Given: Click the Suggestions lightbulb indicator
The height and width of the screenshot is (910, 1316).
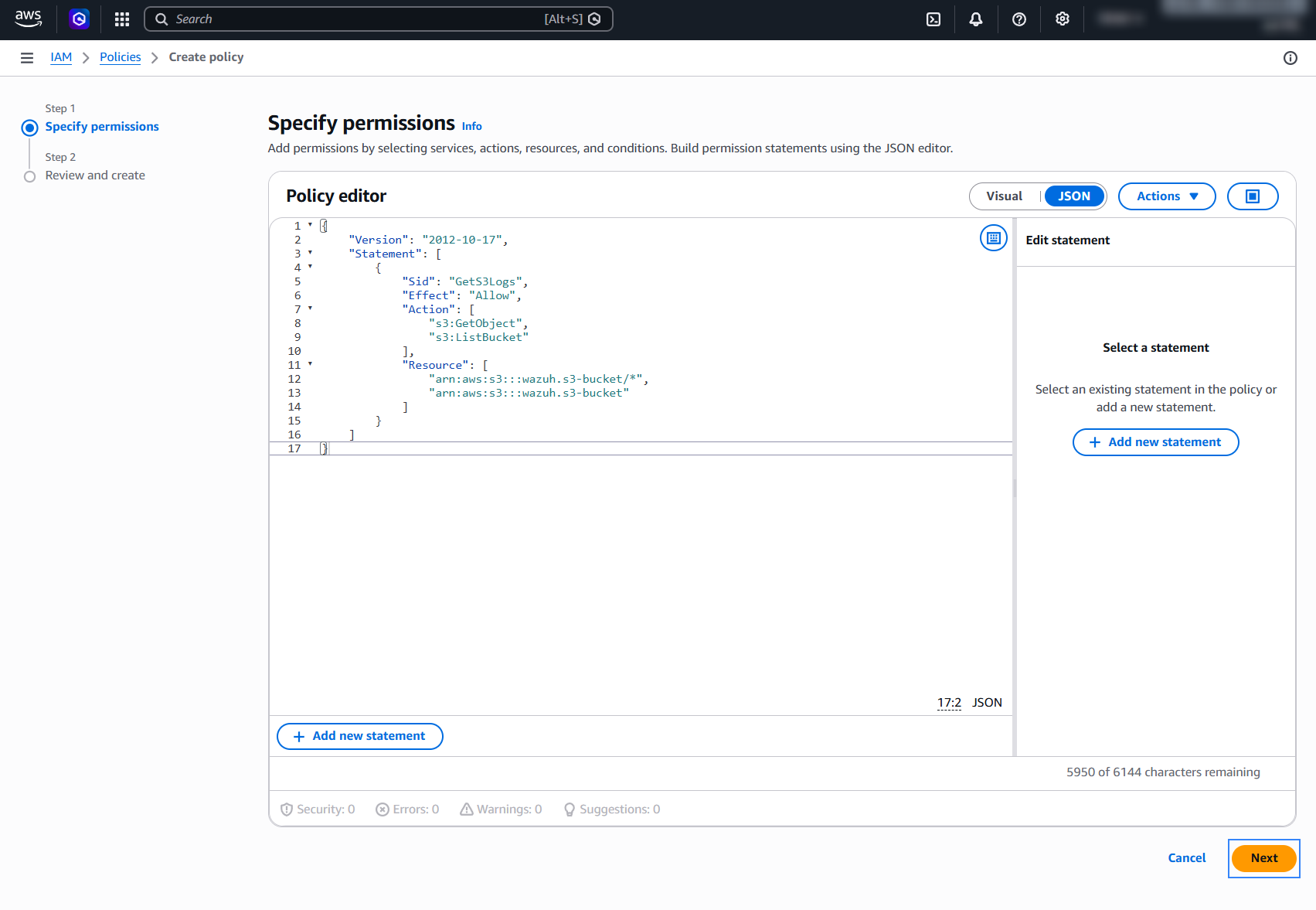Looking at the screenshot, I should point(612,809).
